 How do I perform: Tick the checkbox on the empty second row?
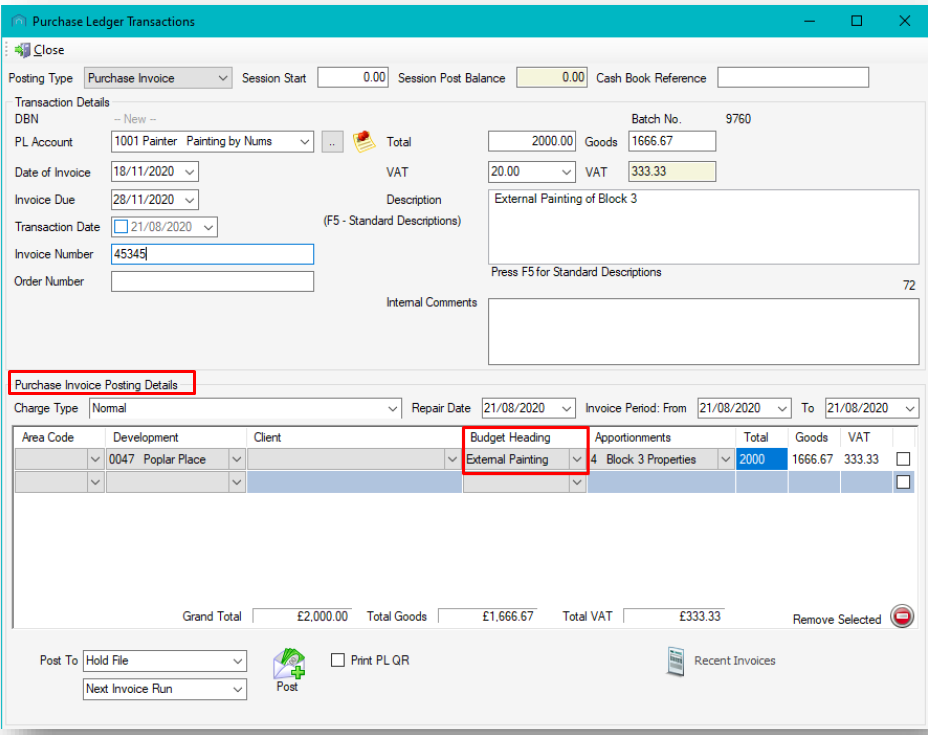(903, 482)
